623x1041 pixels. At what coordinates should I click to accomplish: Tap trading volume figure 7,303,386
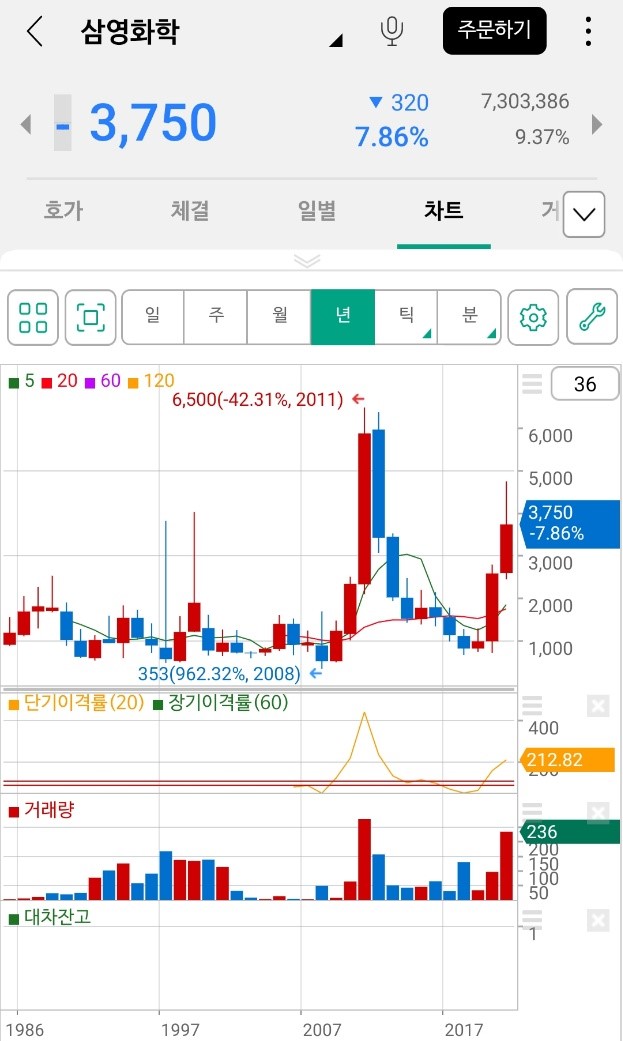525,102
